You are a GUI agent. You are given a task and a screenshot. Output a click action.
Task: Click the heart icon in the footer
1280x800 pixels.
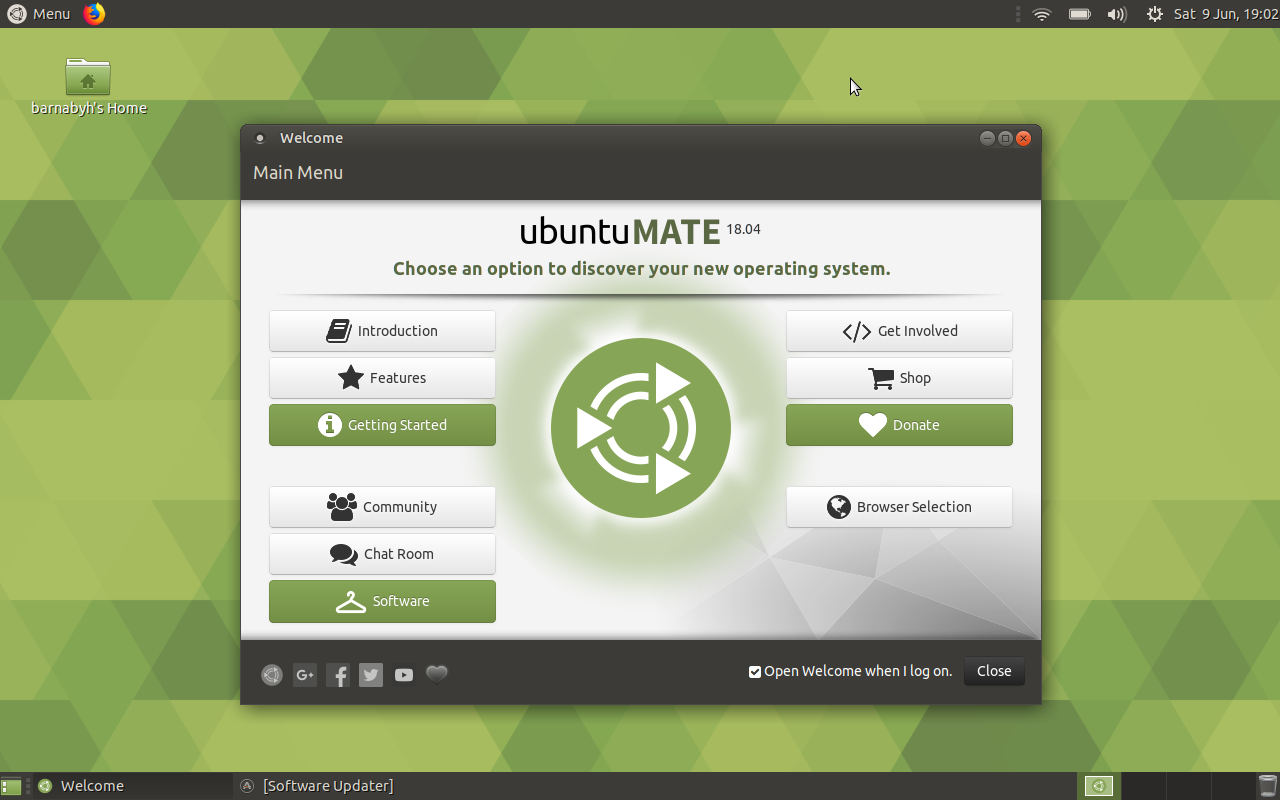coord(437,674)
